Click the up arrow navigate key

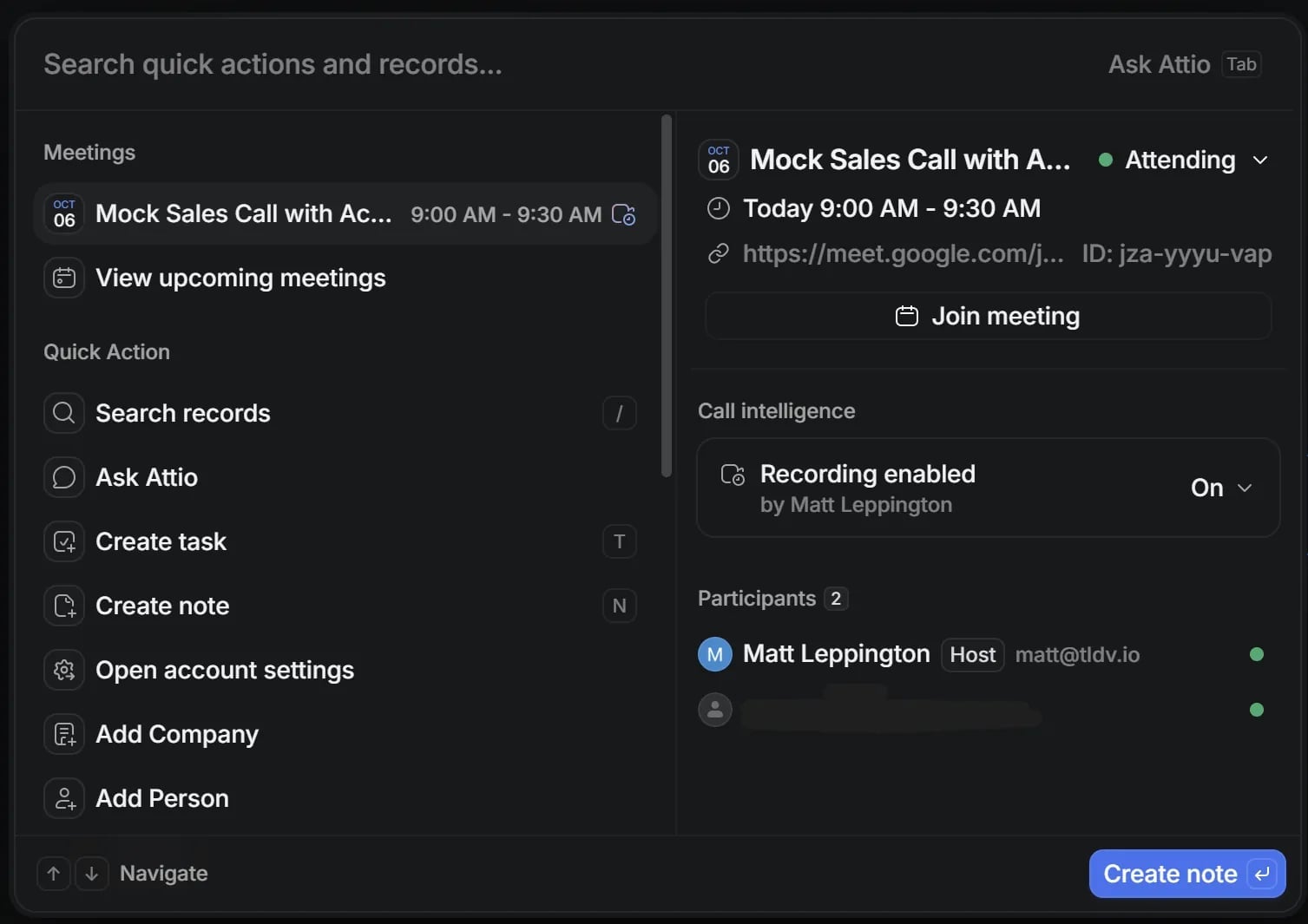tap(54, 874)
